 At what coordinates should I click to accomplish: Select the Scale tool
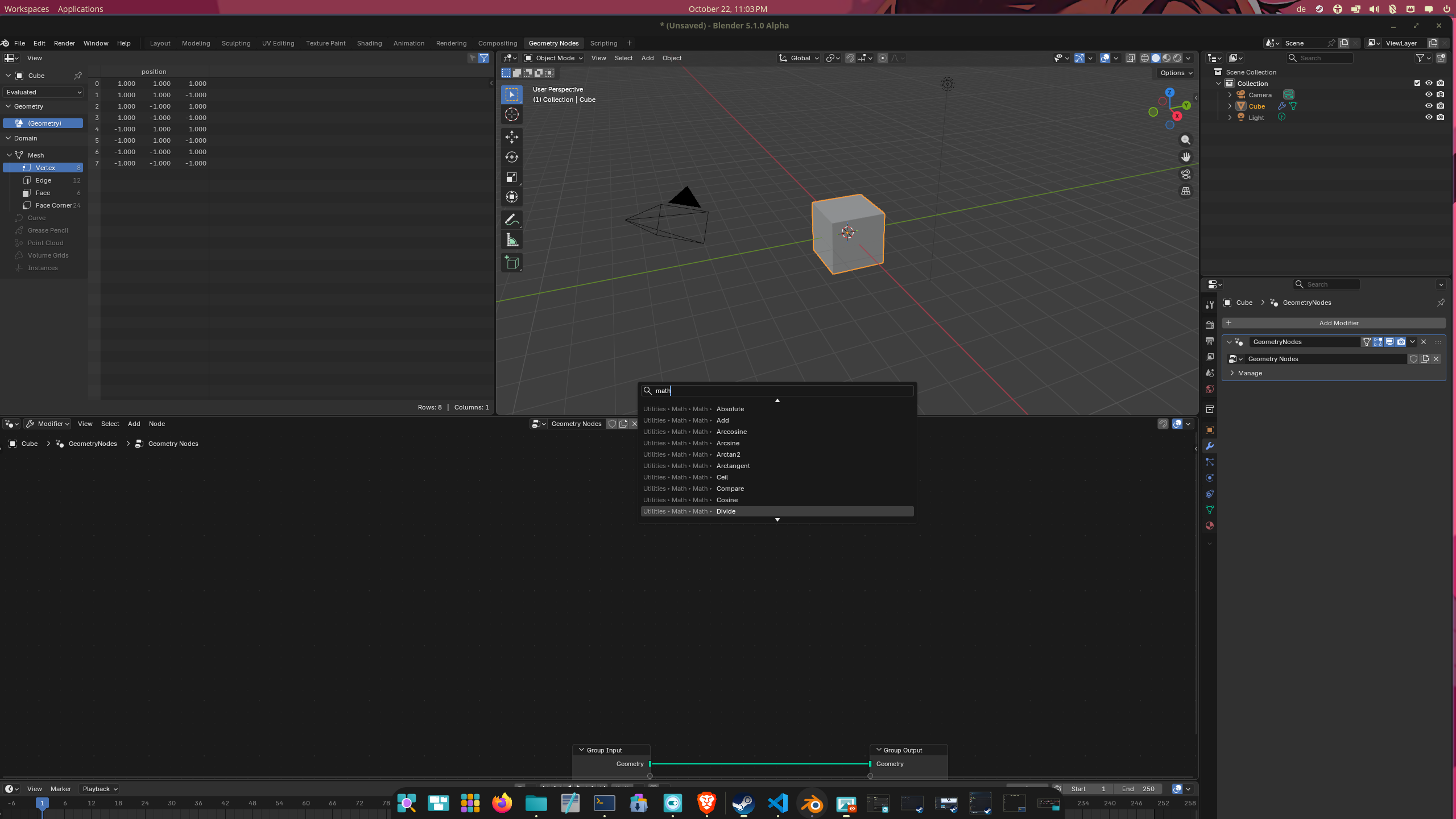pyautogui.click(x=512, y=177)
